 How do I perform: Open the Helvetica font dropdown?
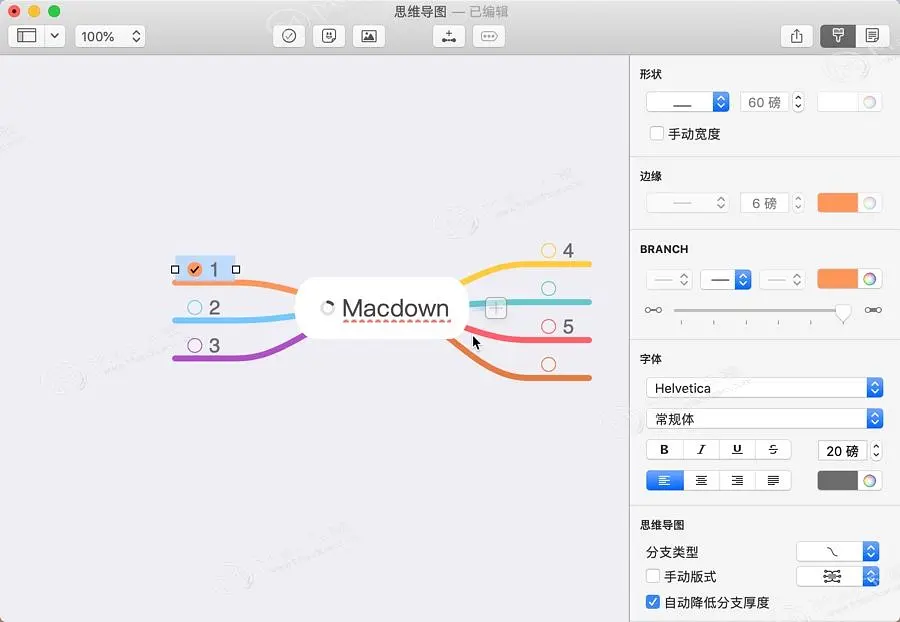click(764, 388)
